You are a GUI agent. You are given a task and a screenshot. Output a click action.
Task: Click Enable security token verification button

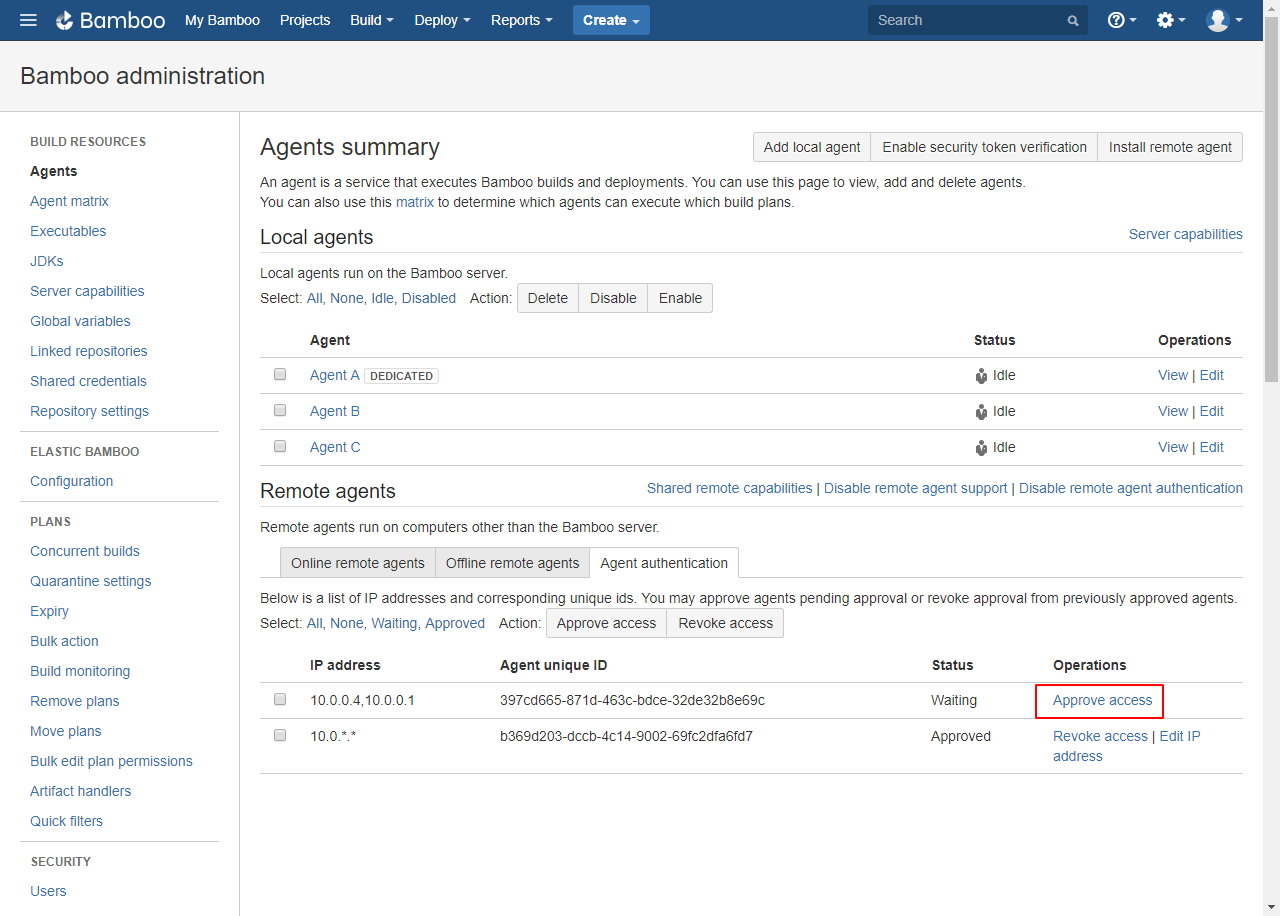tap(984, 147)
